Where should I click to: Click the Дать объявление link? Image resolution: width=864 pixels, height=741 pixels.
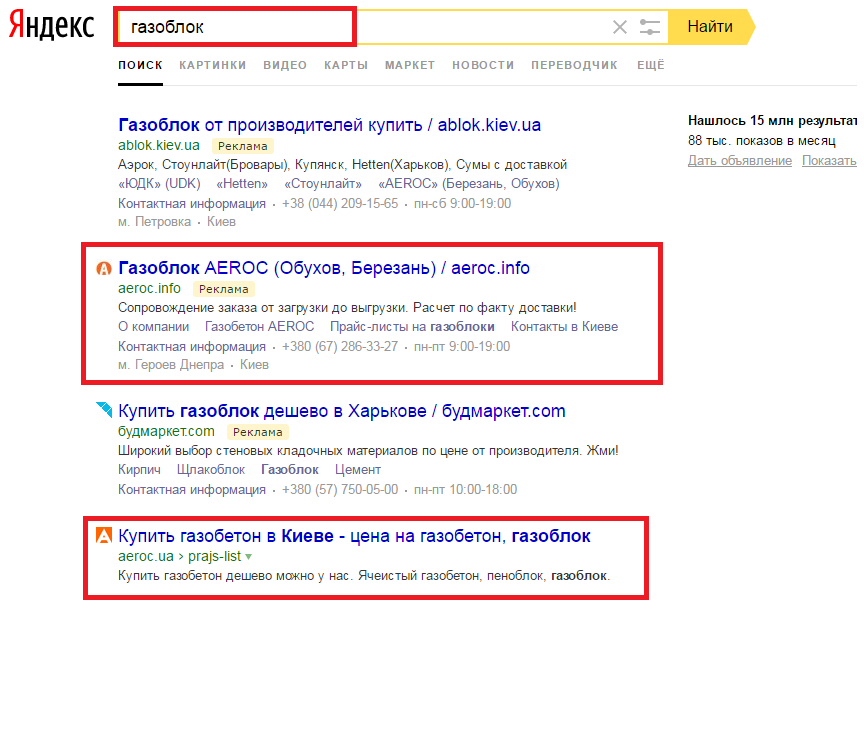pos(739,160)
